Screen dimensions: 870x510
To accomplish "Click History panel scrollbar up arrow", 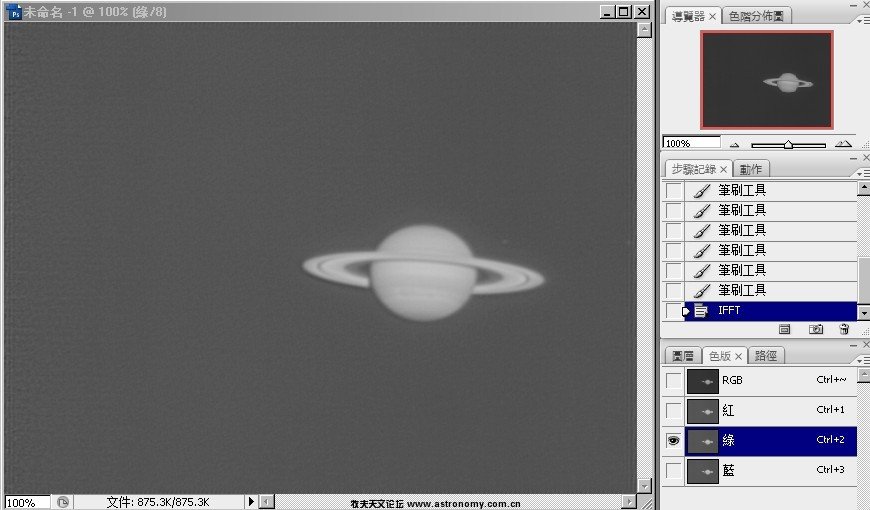I will 863,188.
